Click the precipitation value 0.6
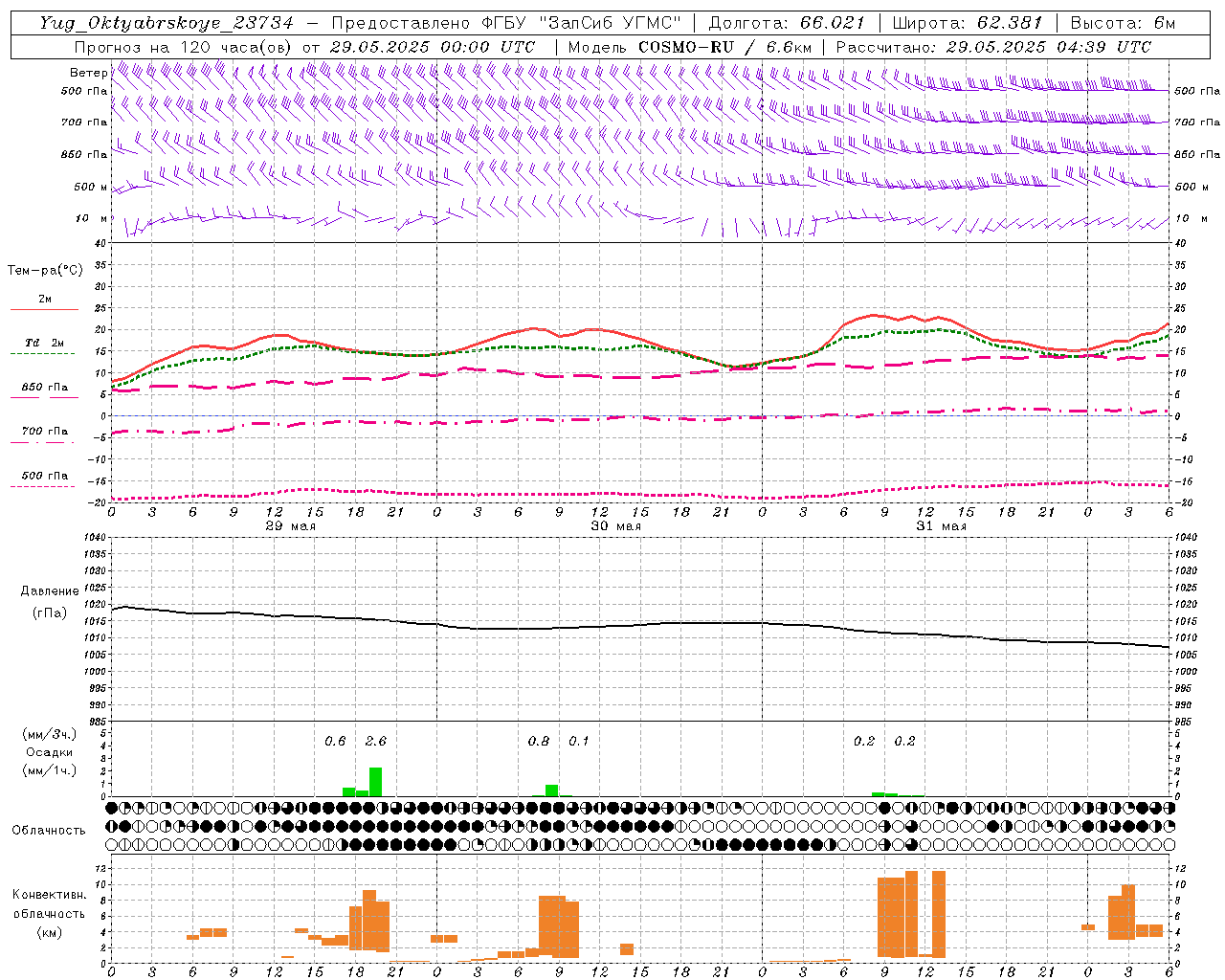 (x=335, y=741)
